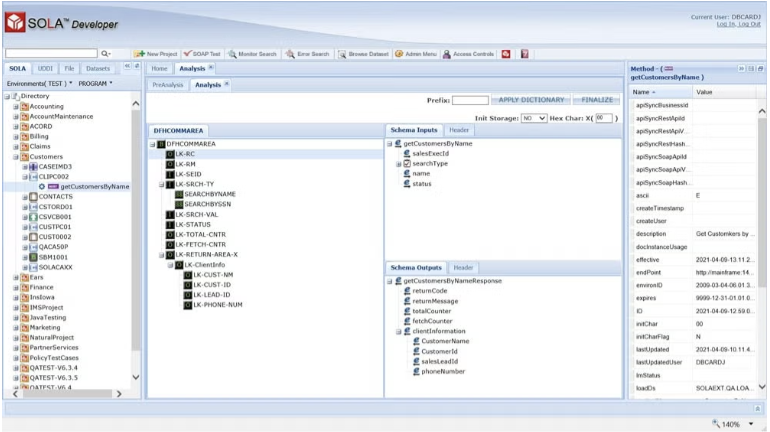
Task: Click the SBM1001 program icon
Action: point(33,257)
